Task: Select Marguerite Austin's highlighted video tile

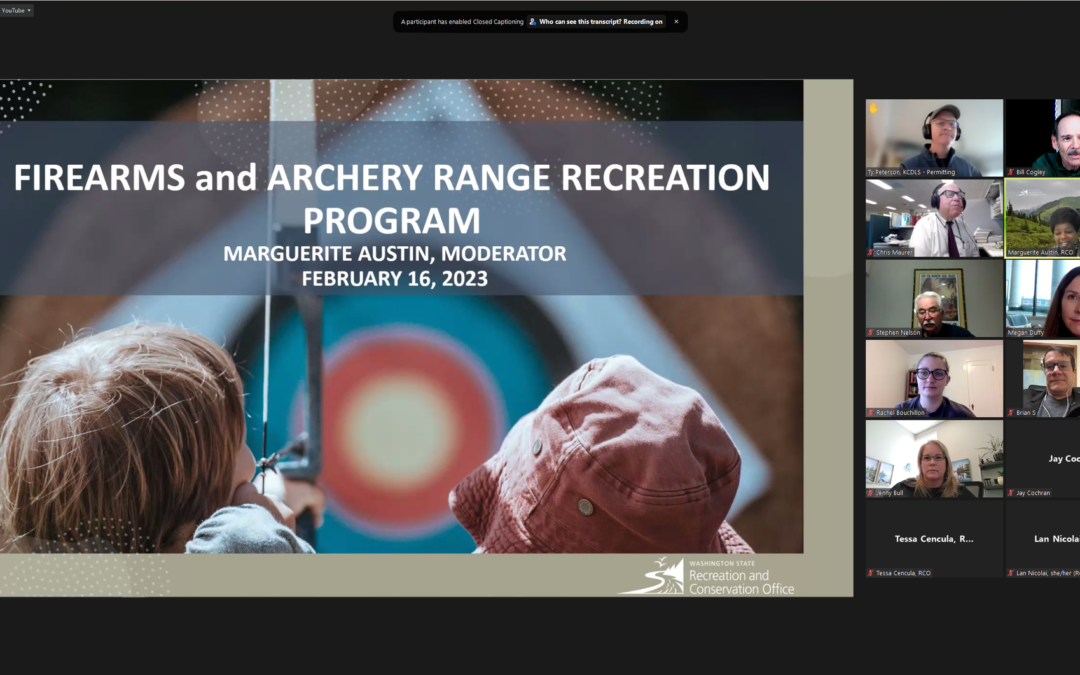Action: [1043, 218]
